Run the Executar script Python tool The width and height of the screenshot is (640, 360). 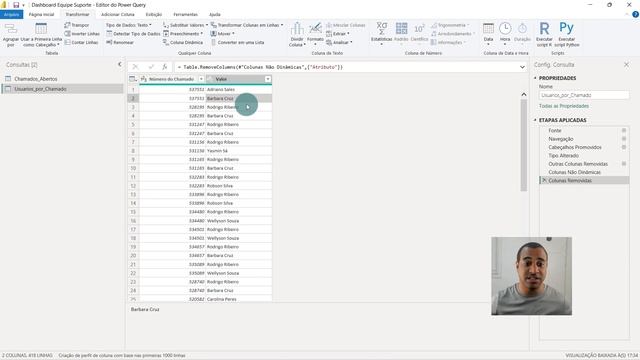[567, 34]
